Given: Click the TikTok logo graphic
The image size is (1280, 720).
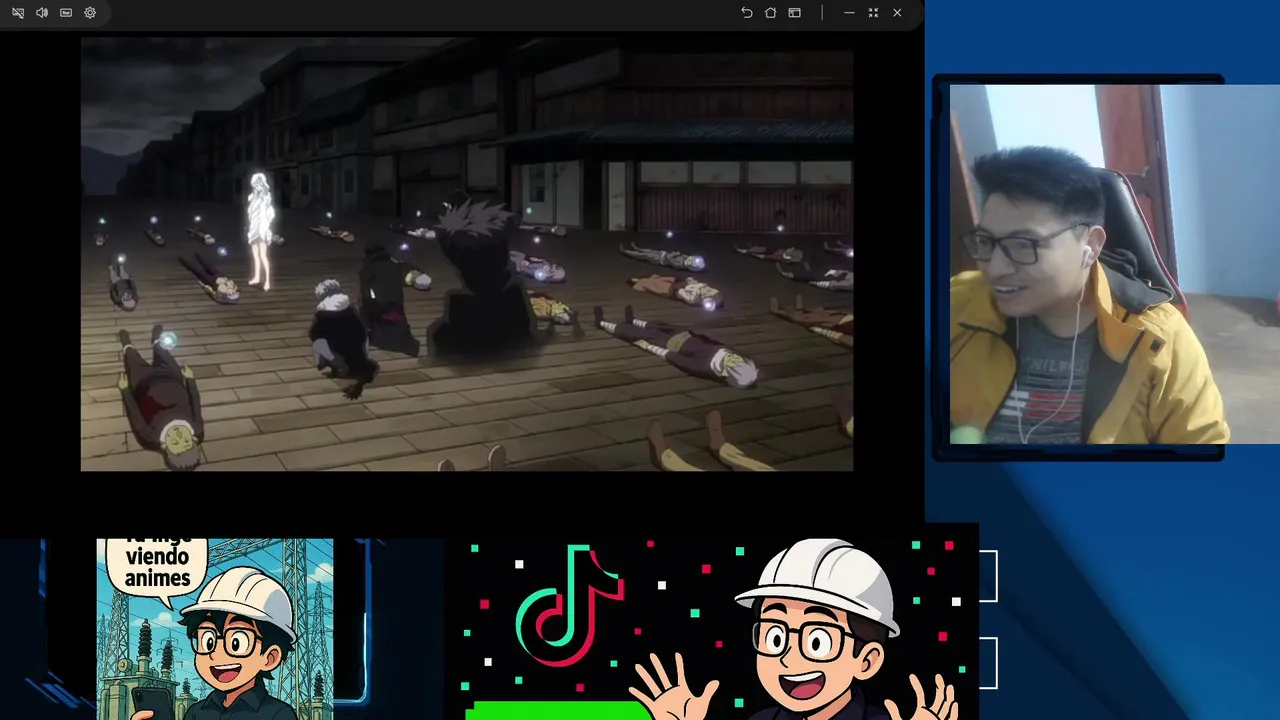Looking at the screenshot, I should [x=568, y=608].
